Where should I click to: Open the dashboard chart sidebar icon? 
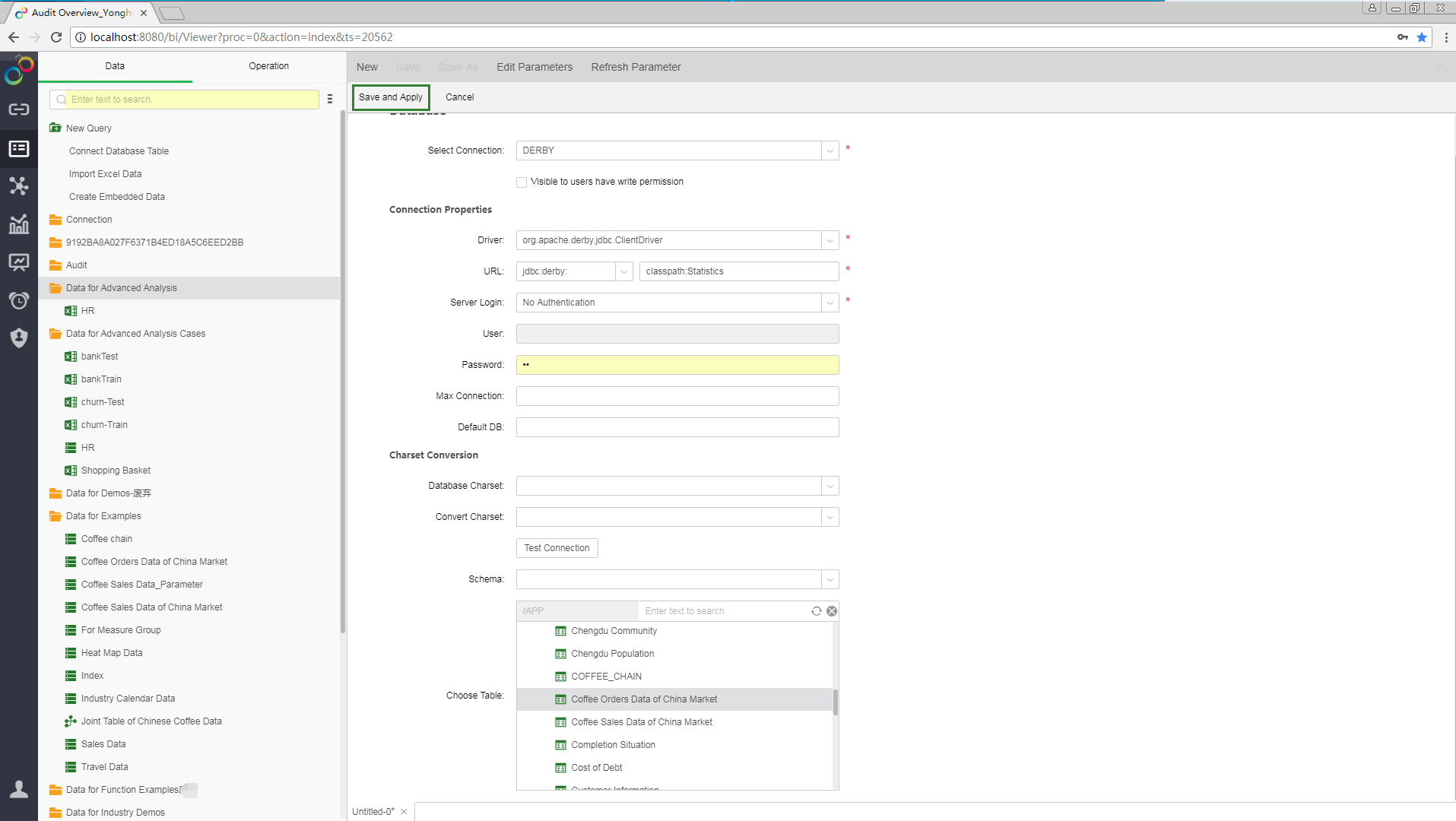click(x=19, y=224)
